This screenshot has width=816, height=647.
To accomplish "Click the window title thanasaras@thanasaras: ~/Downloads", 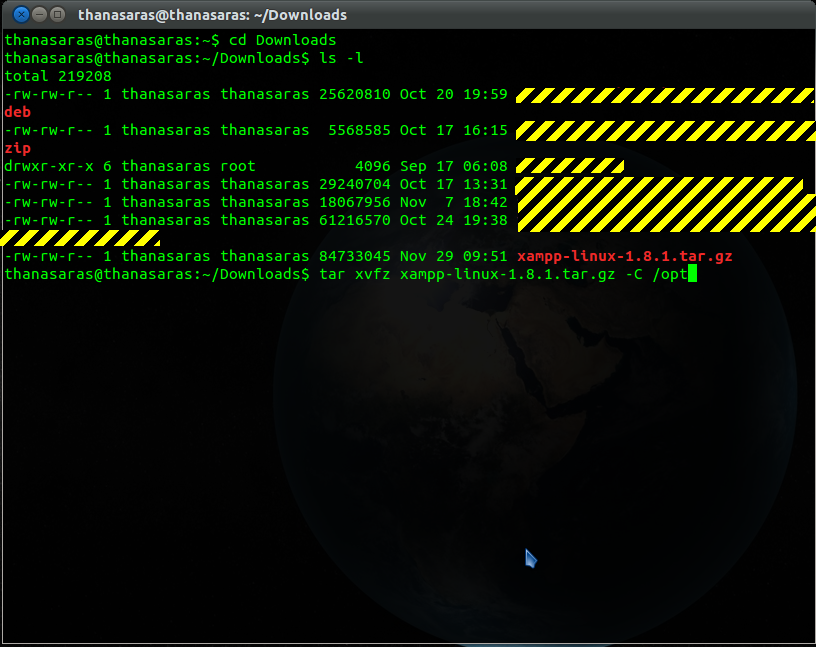I will pos(212,15).
